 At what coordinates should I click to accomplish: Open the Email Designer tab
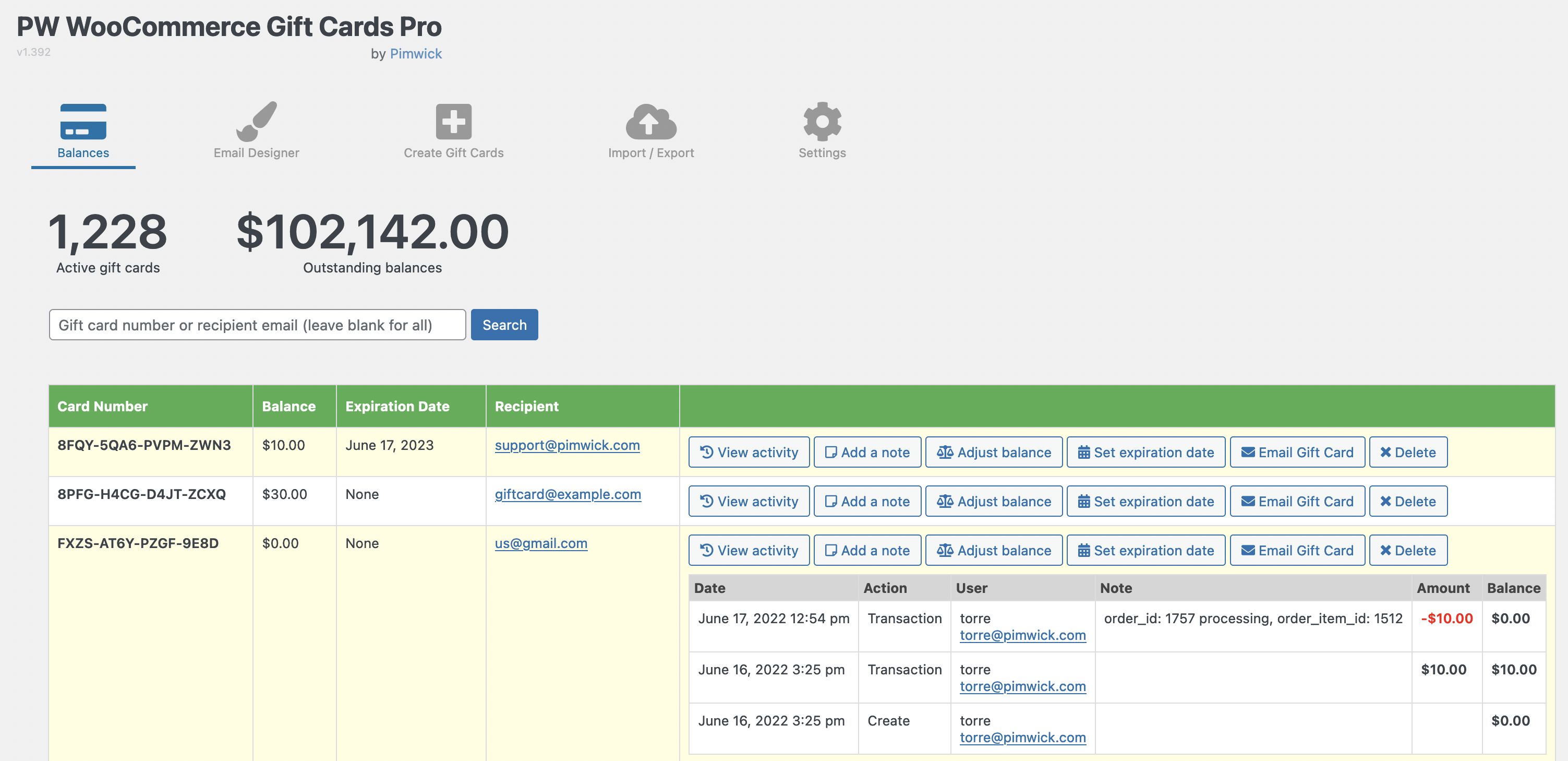(x=256, y=130)
